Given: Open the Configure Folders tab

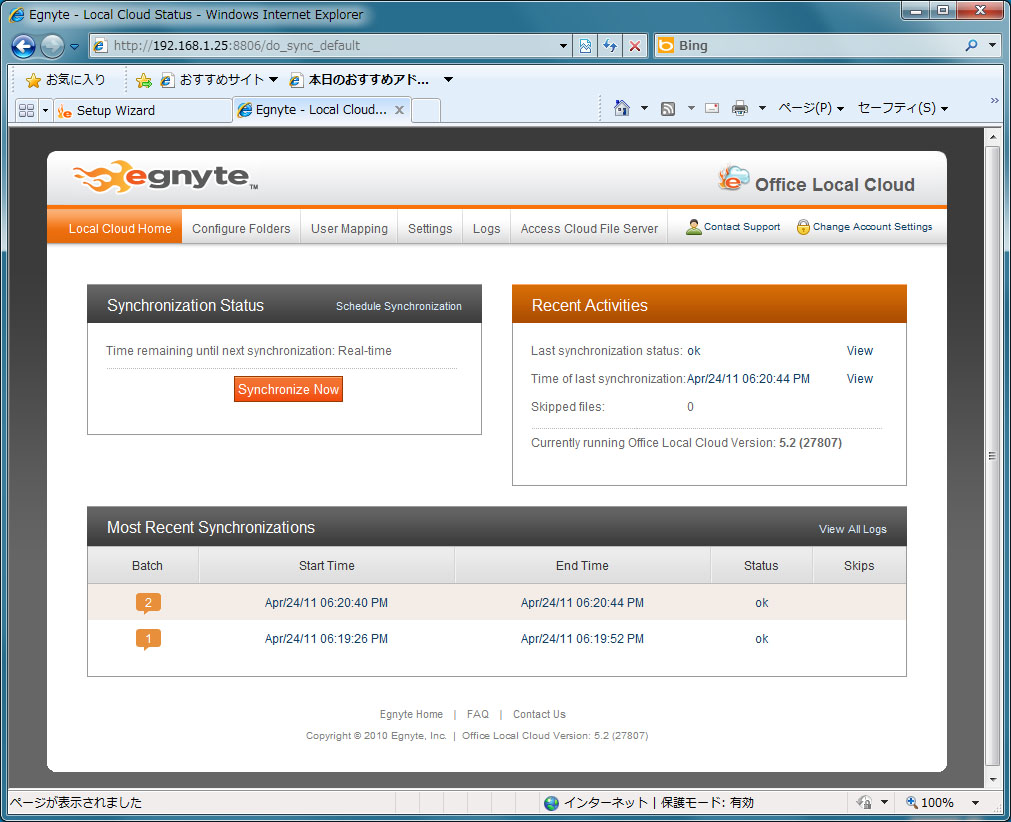Looking at the screenshot, I should tap(241, 229).
